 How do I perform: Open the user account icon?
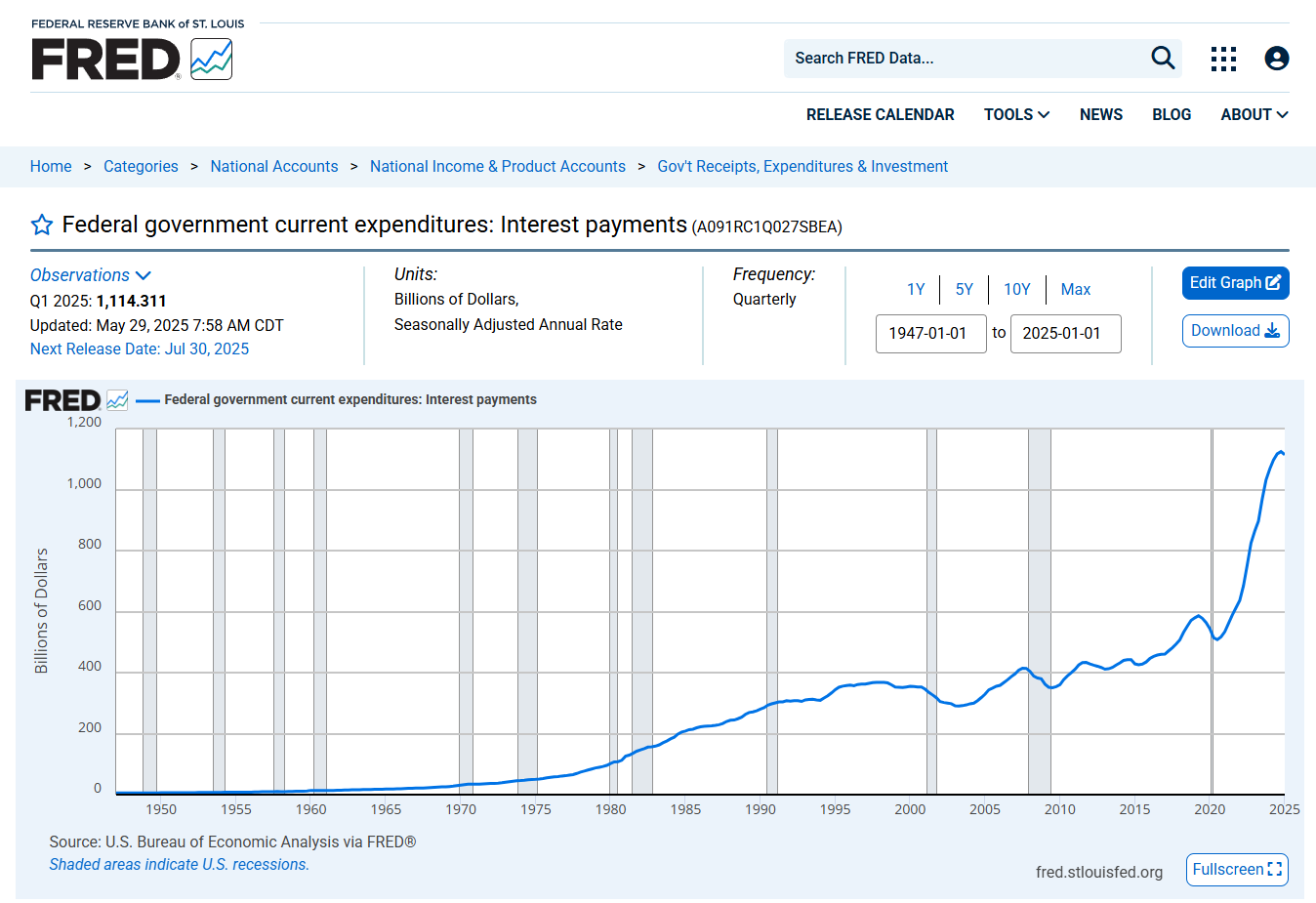point(1277,59)
